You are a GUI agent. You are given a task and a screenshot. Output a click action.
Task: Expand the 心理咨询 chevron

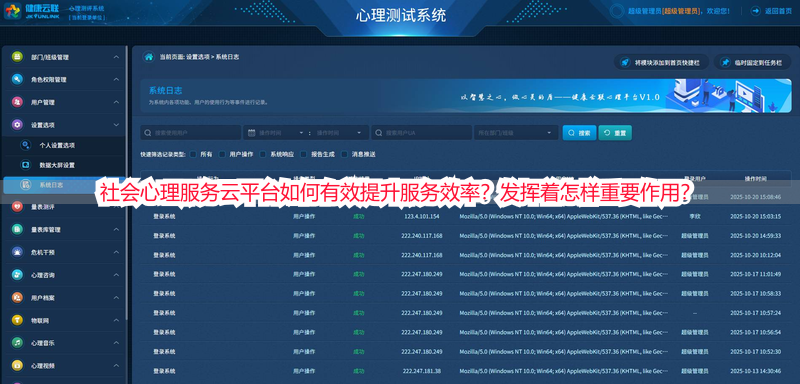[116, 275]
